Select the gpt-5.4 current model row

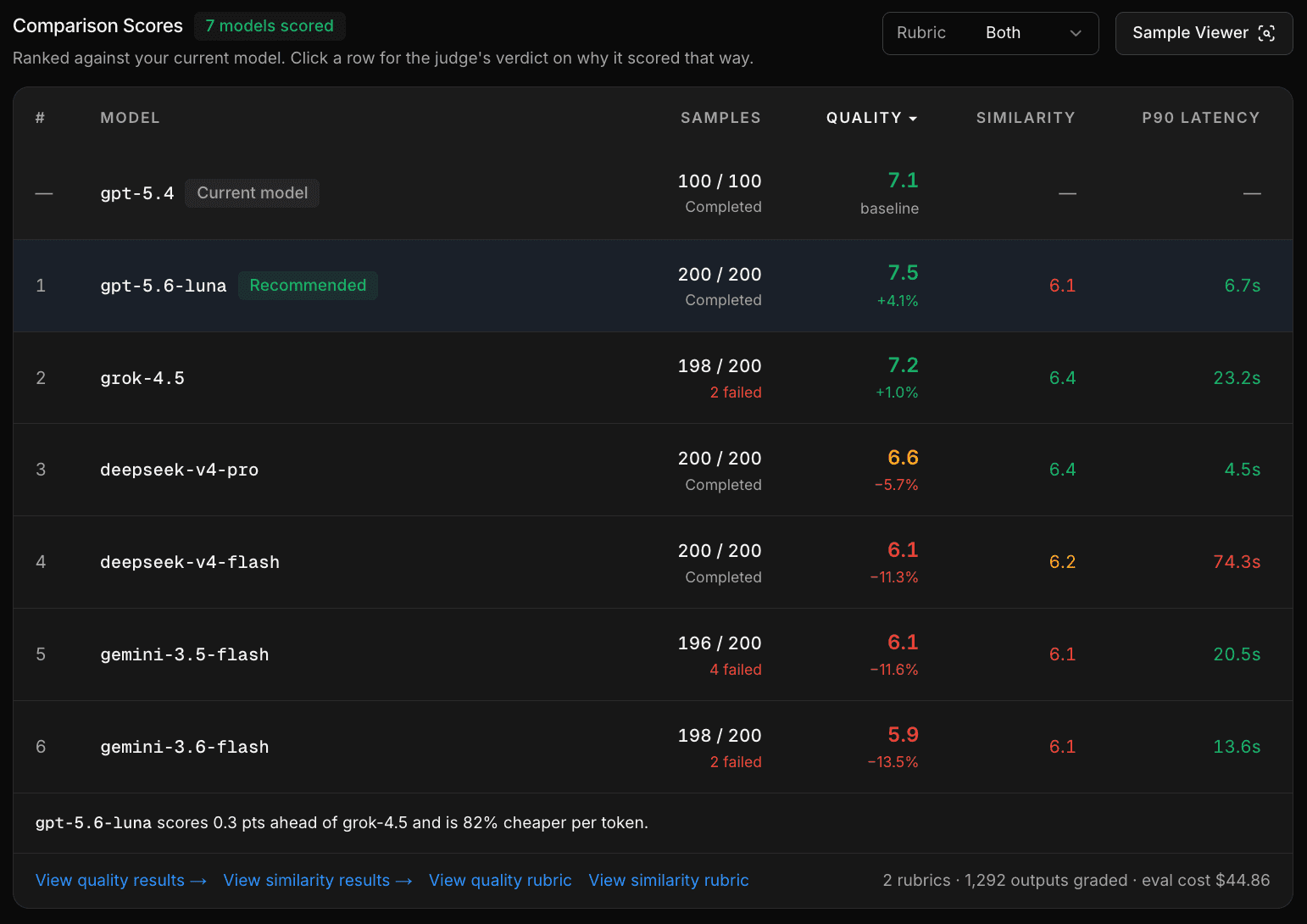click(x=653, y=193)
